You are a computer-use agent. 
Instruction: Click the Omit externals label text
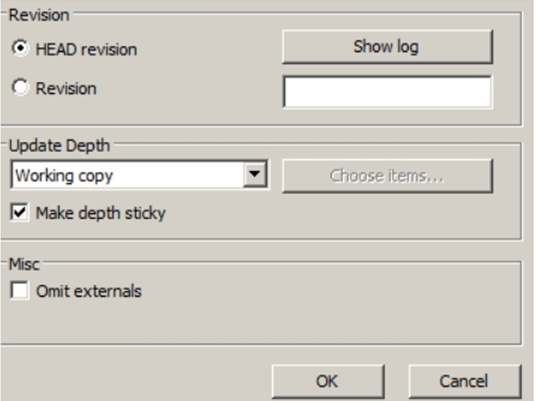point(89,291)
